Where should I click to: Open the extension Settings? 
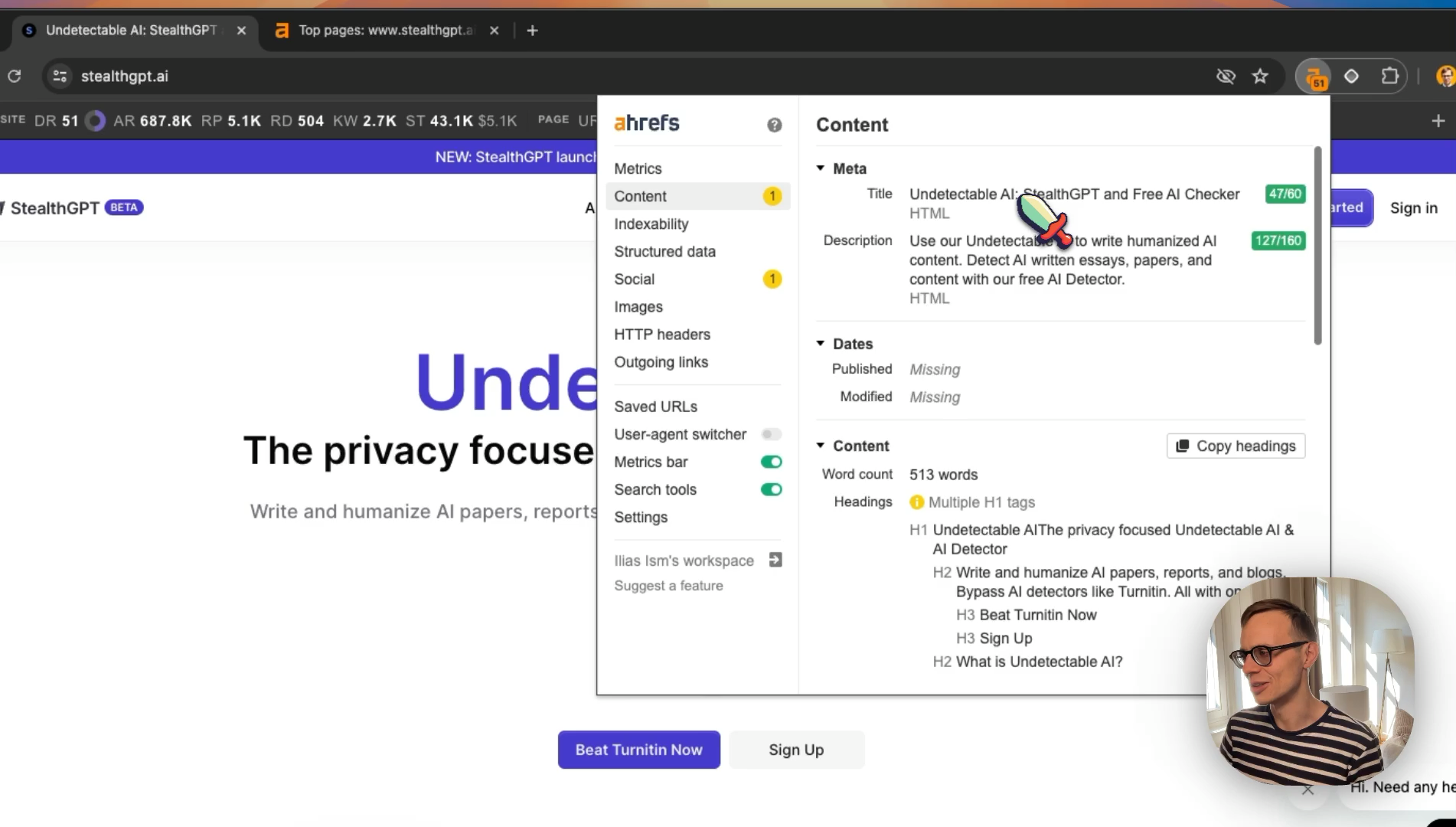coord(641,517)
